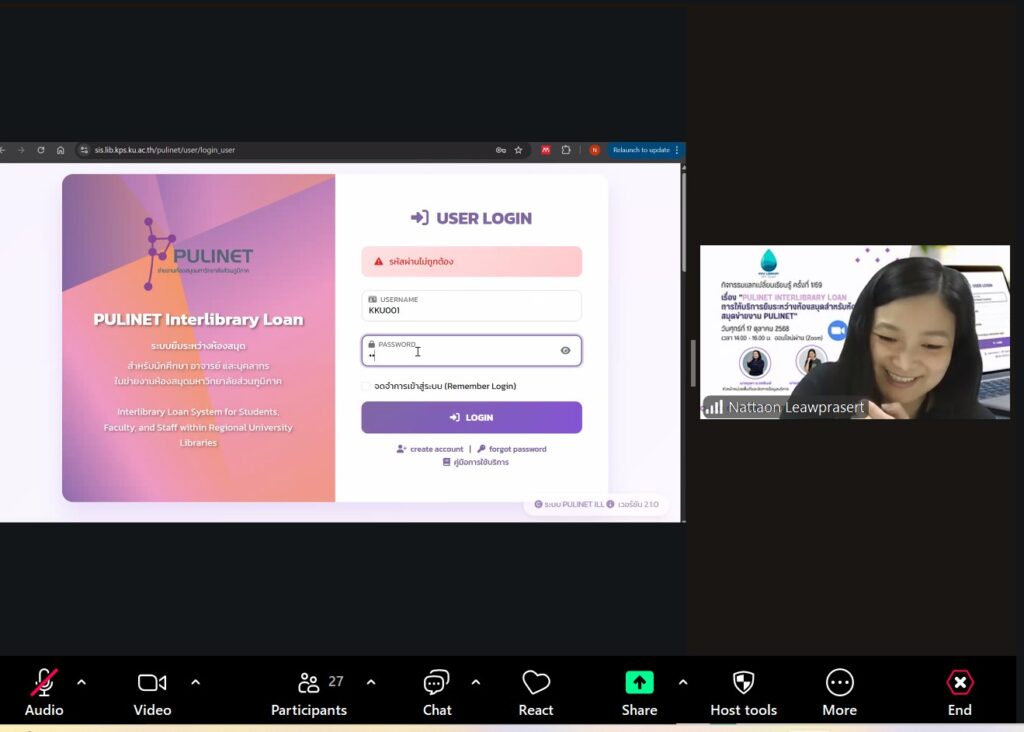Expand the Chat options arrow
Screen dimensions: 1024x732
tap(476, 682)
